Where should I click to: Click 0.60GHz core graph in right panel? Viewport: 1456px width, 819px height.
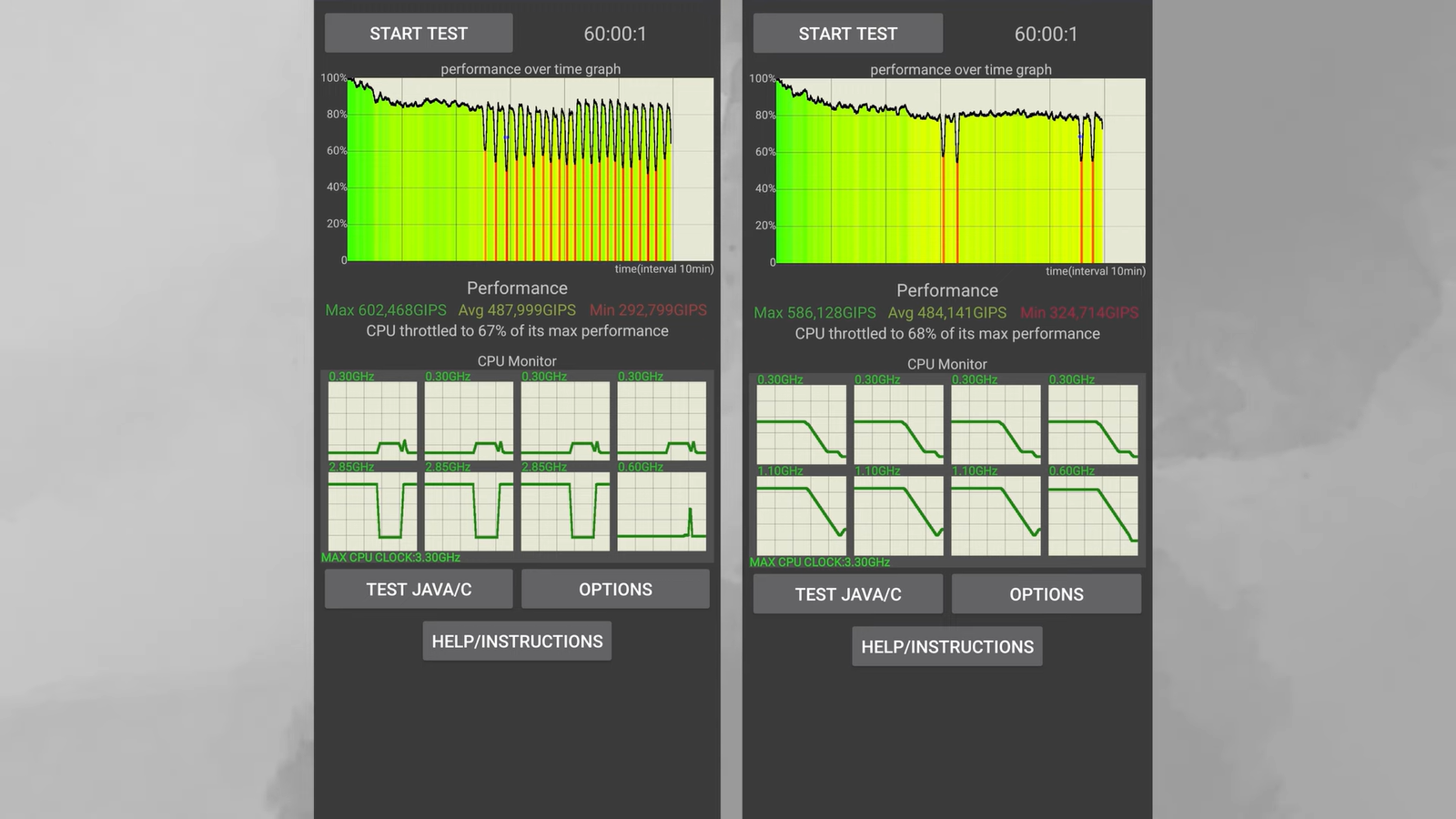pos(1093,516)
